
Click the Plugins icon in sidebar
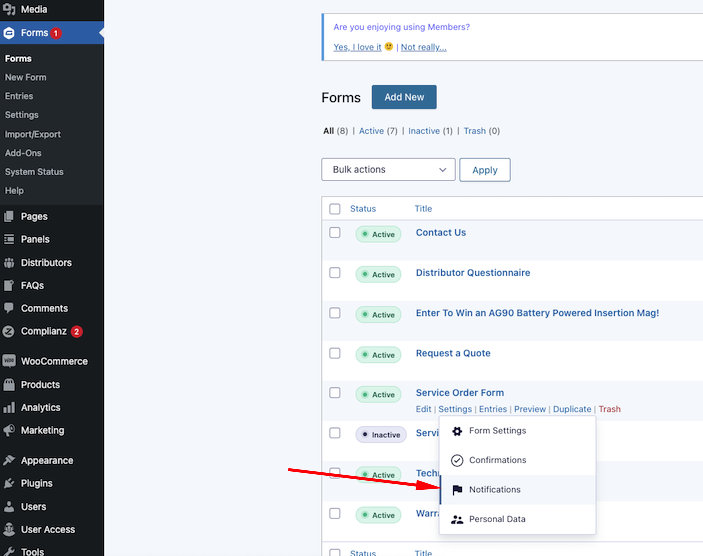[9, 483]
